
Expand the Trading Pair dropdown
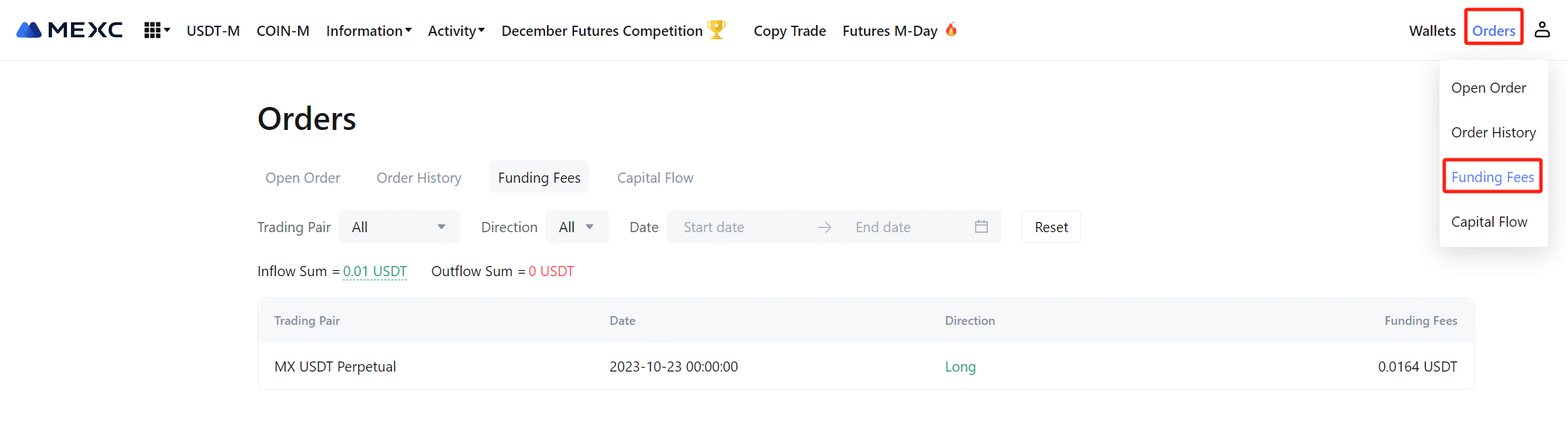pyautogui.click(x=399, y=227)
